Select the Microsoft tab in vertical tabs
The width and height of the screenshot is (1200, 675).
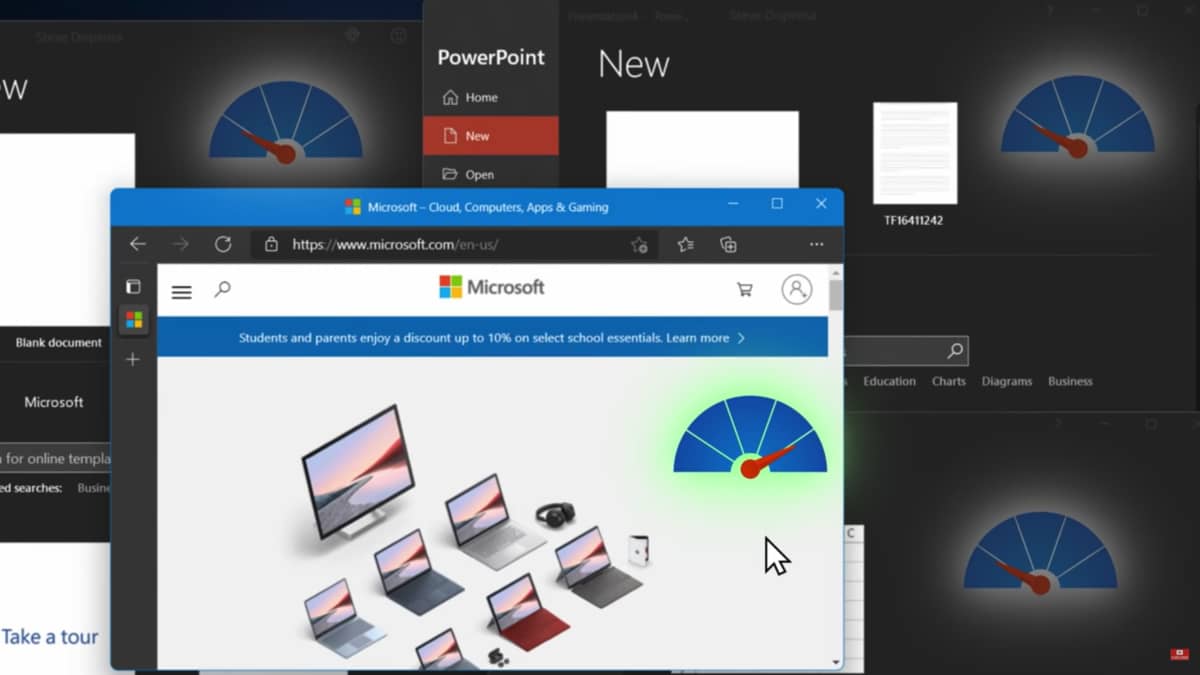[133, 320]
